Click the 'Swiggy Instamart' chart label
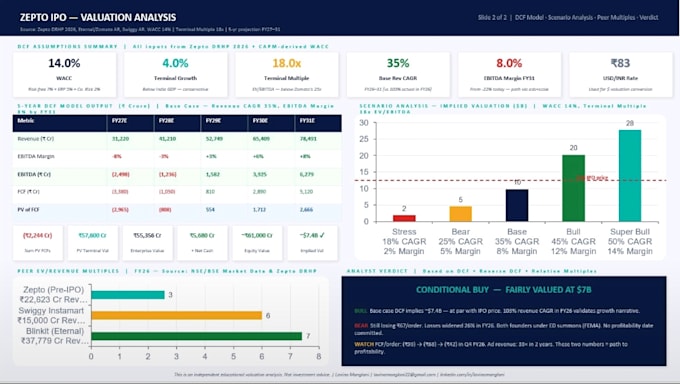The width and height of the screenshot is (680, 384). pyautogui.click(x=51, y=311)
